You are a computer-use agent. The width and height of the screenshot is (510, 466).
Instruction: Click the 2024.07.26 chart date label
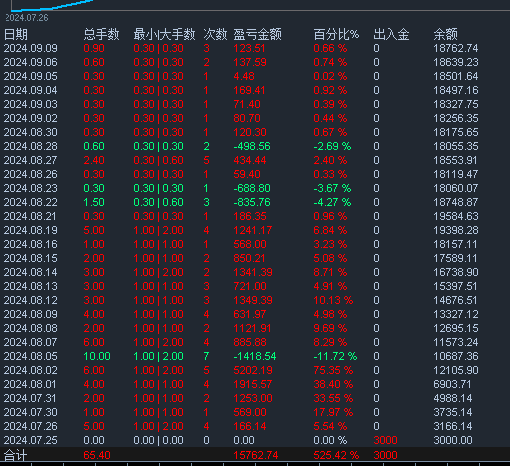click(27, 18)
